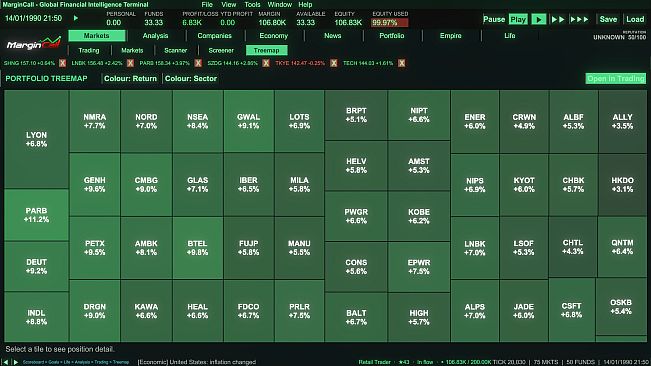Image resolution: width=651 pixels, height=366 pixels.
Task: Click the next arrow in the bottom bar
Action: point(15,362)
